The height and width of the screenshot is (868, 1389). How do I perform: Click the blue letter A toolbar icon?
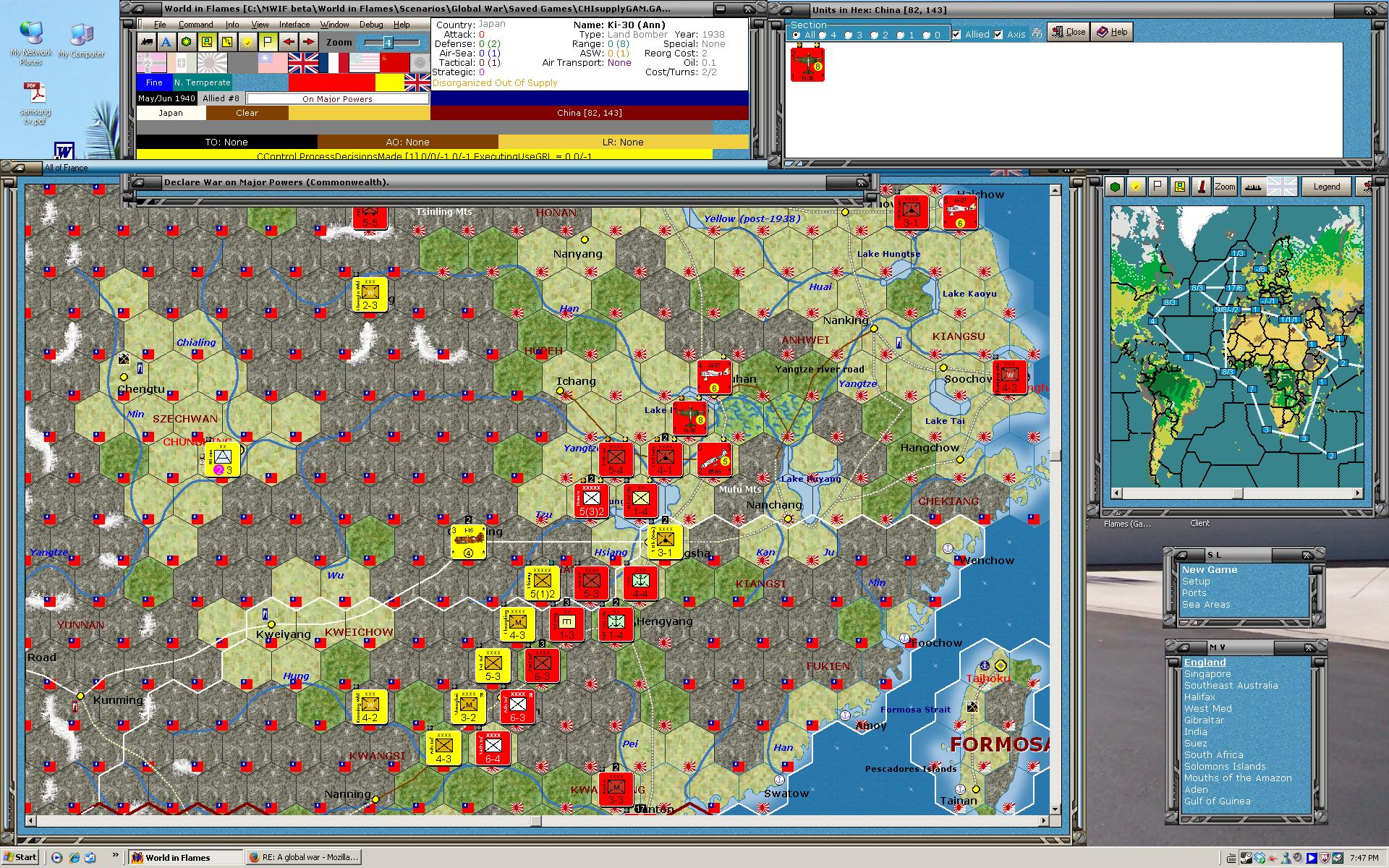click(x=167, y=42)
